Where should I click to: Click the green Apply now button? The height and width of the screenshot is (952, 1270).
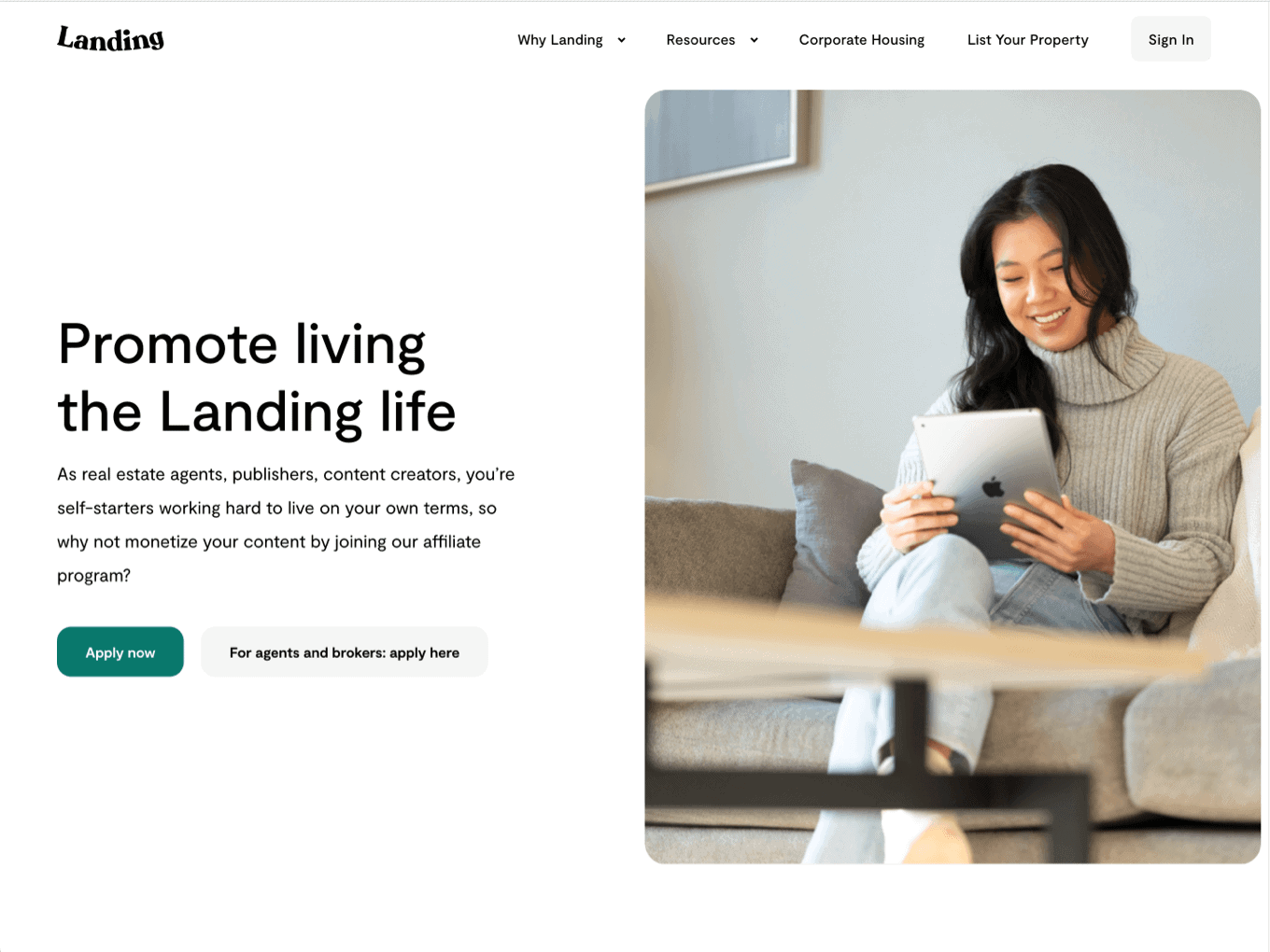coord(120,651)
